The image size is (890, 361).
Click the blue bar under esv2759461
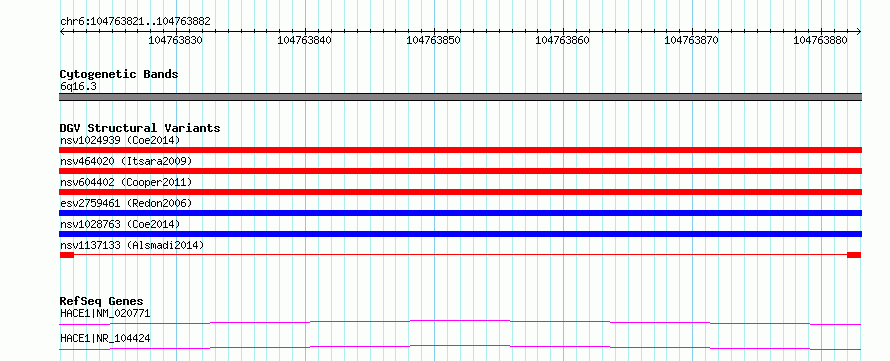point(460,213)
